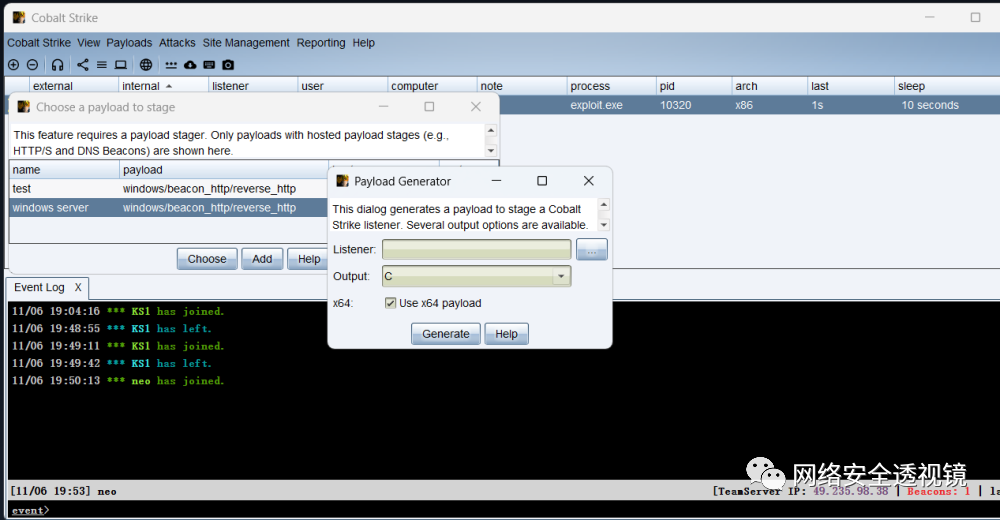Image resolution: width=1000 pixels, height=520 pixels.
Task: Close the Event Log tab with X
Action: [x=78, y=287]
